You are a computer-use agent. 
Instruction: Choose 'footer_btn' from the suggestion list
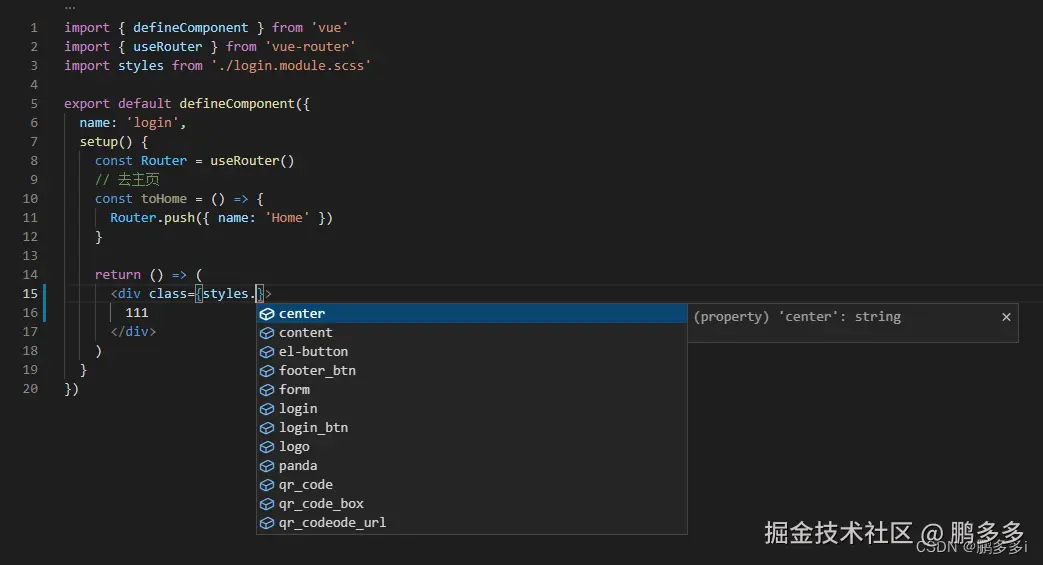click(472, 371)
